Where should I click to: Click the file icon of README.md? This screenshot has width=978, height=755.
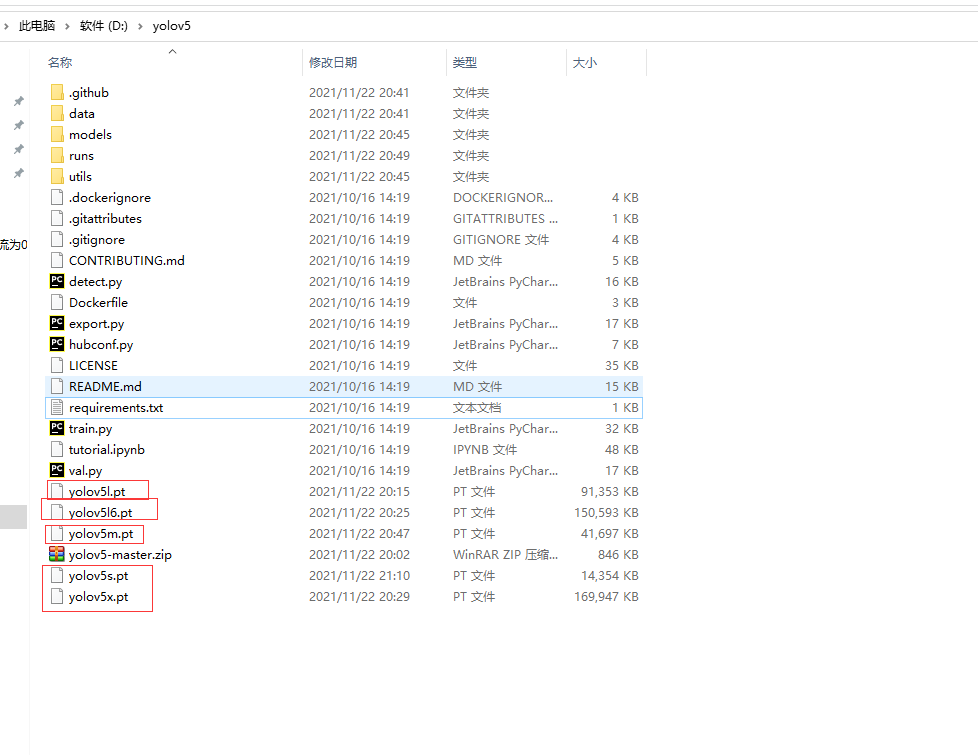point(57,386)
